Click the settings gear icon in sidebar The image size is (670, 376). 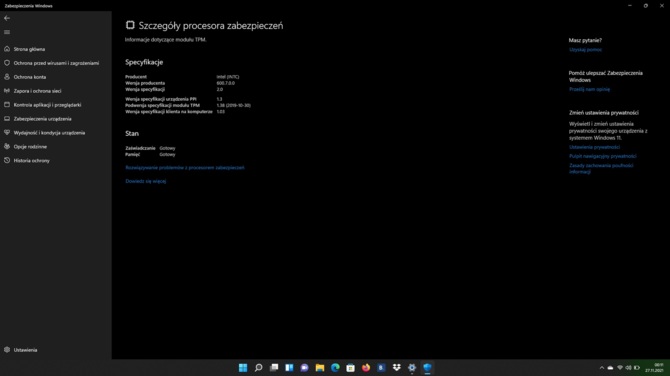7,350
